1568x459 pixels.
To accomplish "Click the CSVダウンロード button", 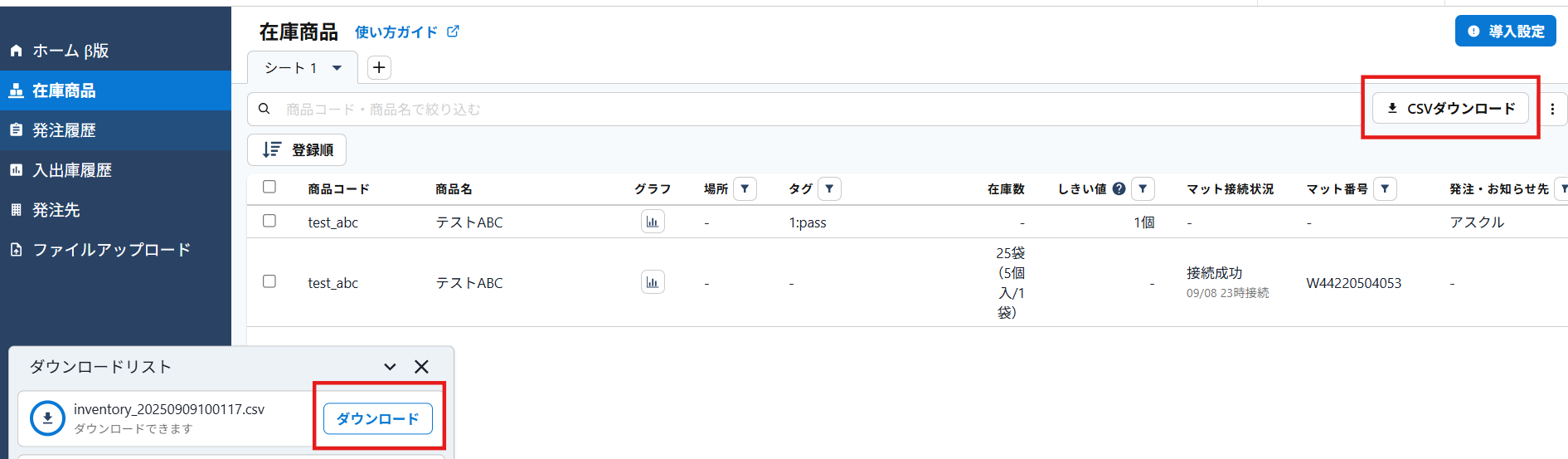I will pyautogui.click(x=1450, y=109).
